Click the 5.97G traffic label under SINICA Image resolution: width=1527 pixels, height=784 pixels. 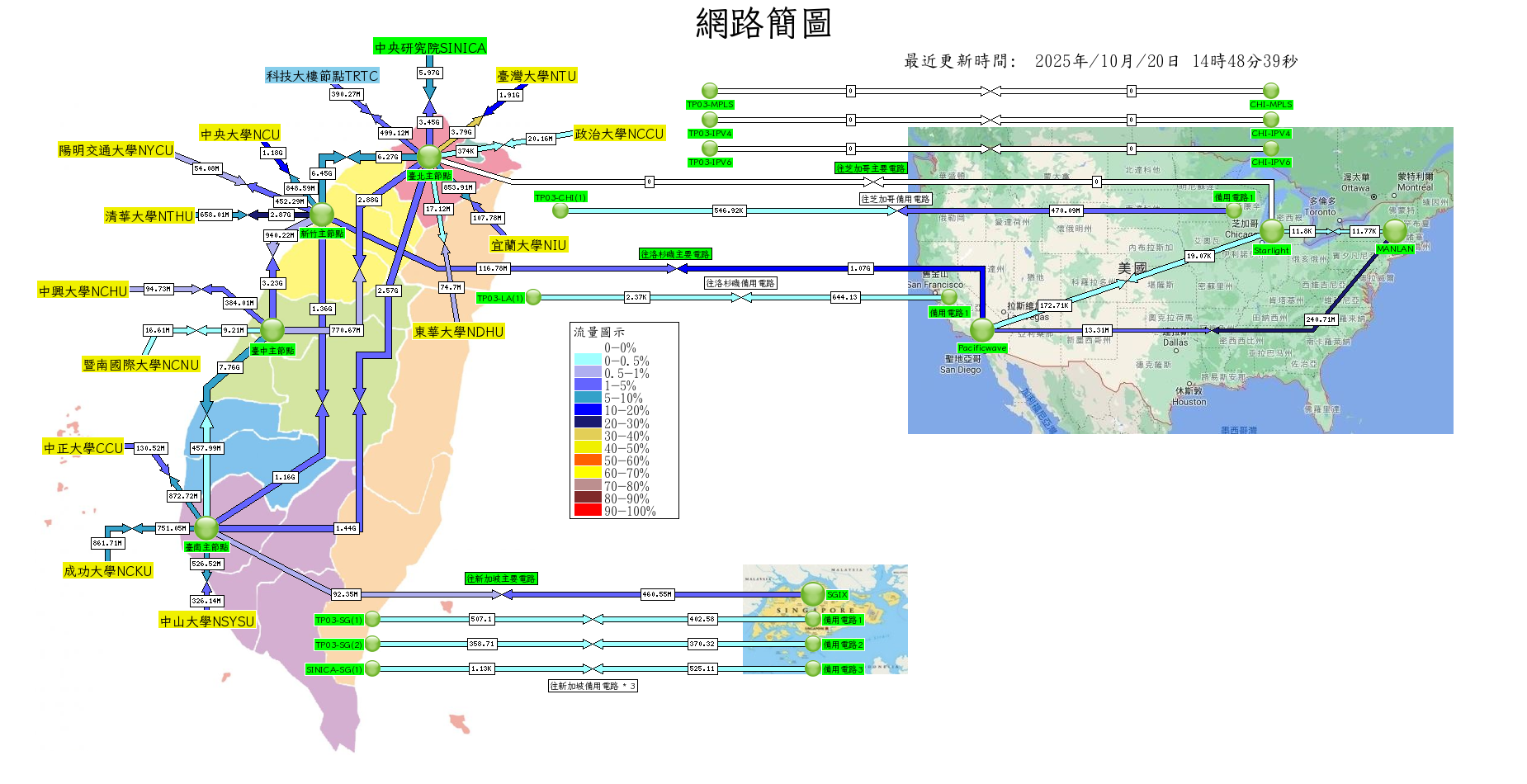pos(429,73)
